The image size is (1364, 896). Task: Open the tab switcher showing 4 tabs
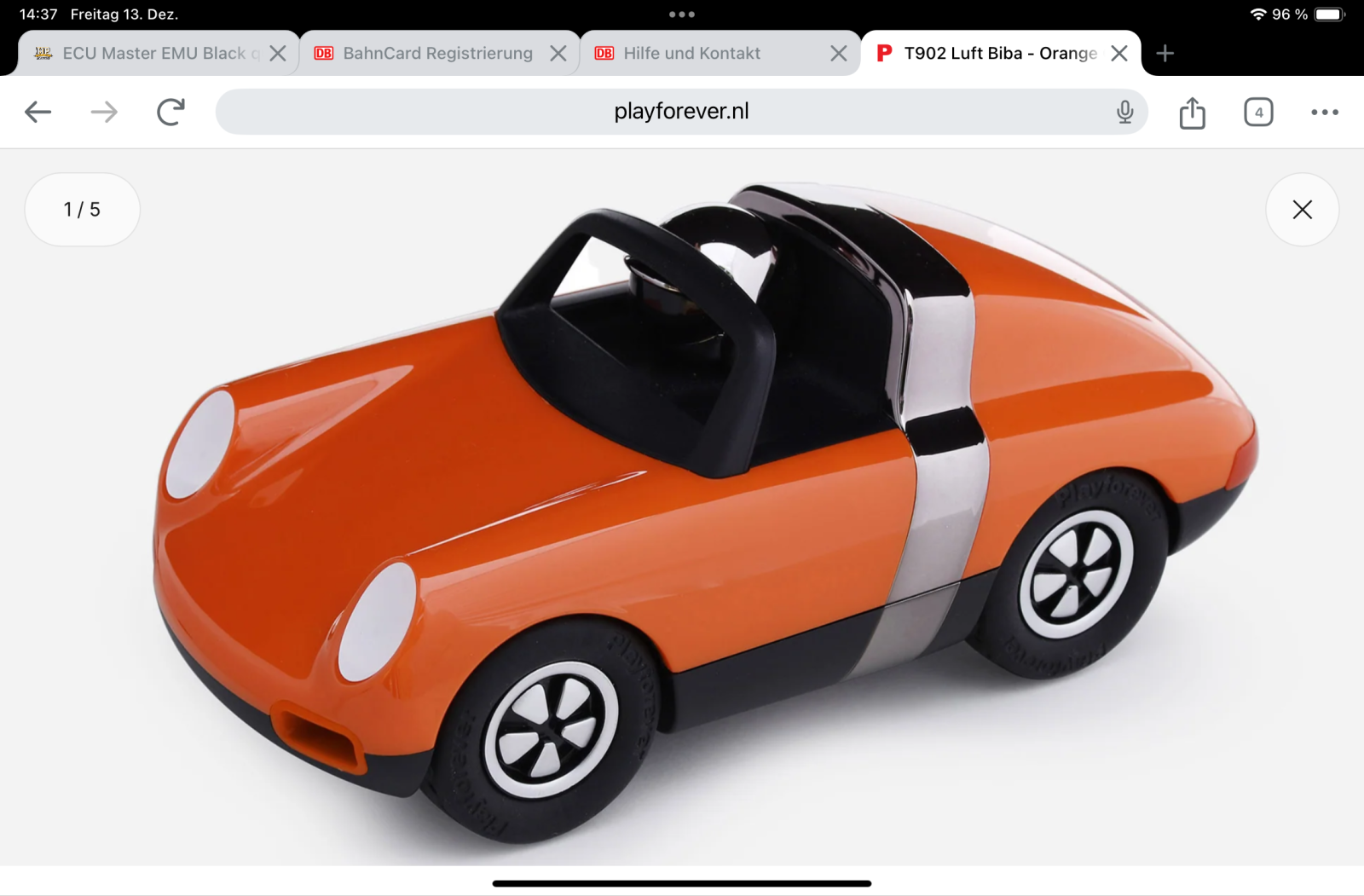(1258, 112)
